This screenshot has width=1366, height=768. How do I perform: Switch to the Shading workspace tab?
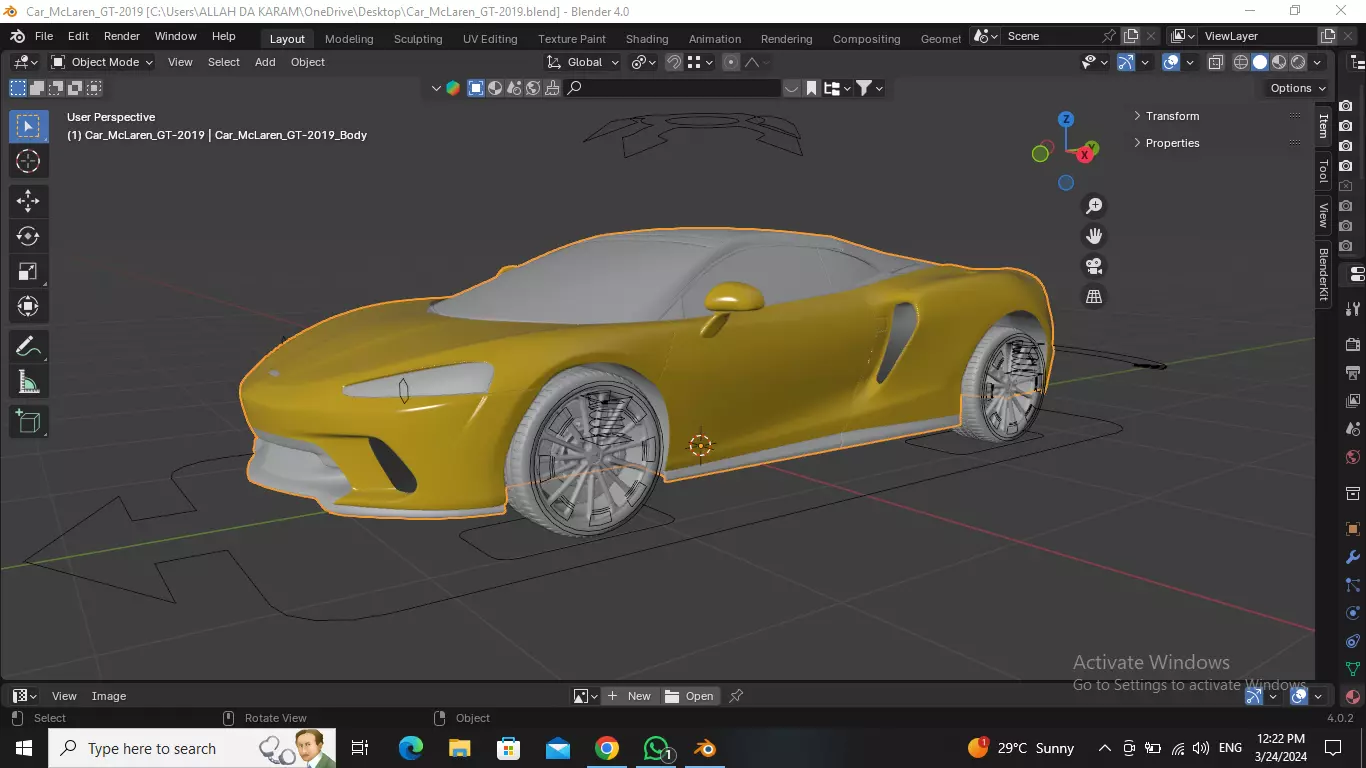647,39
